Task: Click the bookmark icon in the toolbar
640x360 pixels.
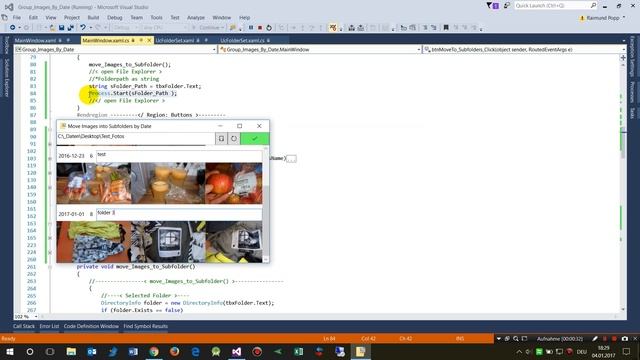Action: click(446, 28)
